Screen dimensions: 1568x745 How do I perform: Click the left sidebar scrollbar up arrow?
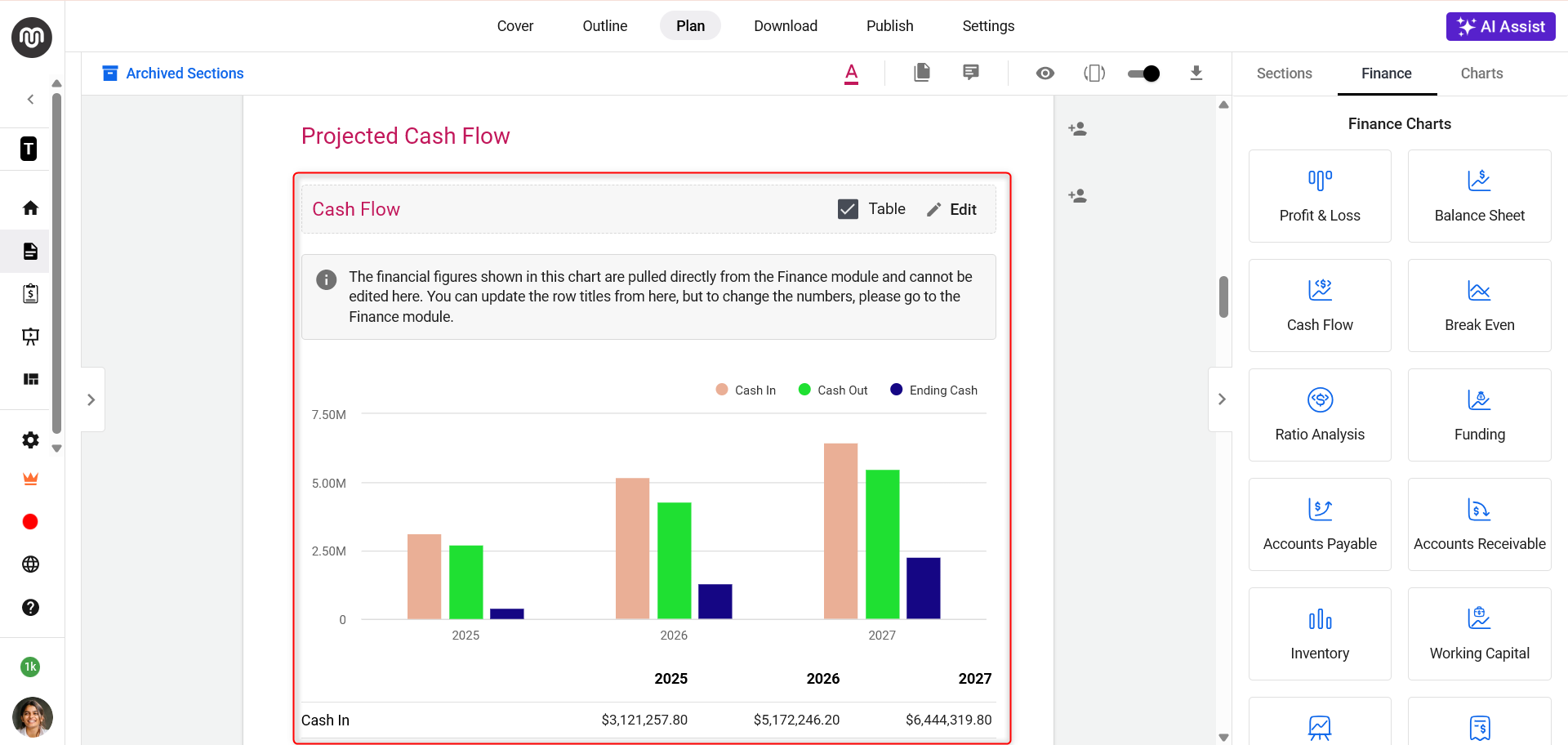click(56, 83)
